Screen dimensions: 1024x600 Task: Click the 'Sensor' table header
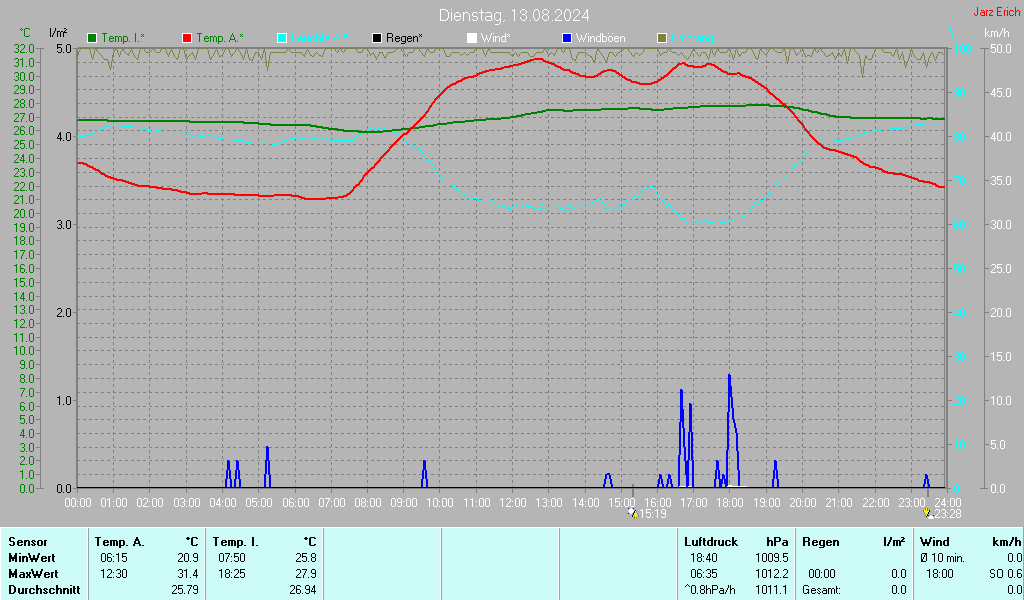point(27,542)
